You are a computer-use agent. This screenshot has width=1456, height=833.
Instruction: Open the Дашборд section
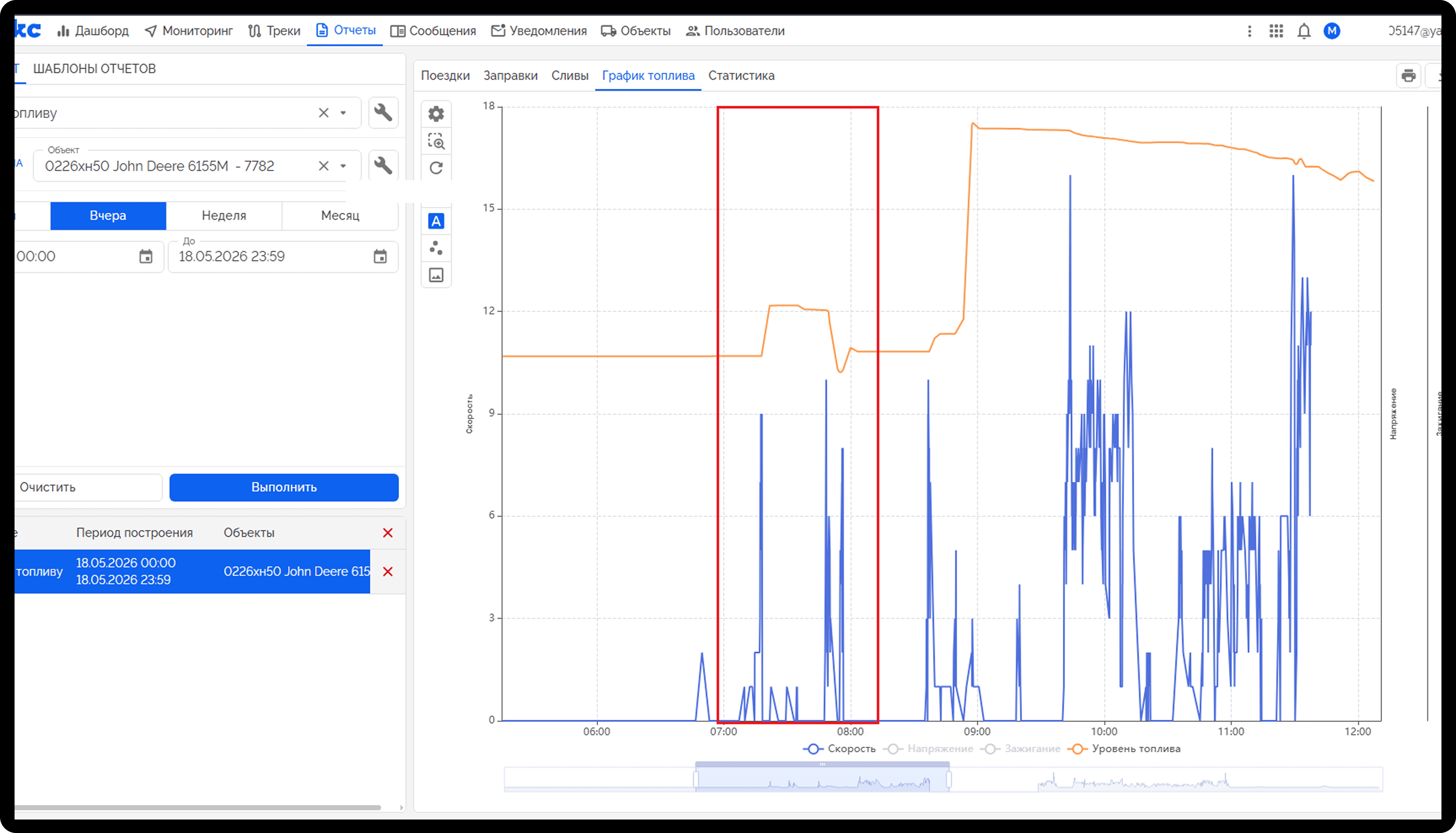(93, 31)
